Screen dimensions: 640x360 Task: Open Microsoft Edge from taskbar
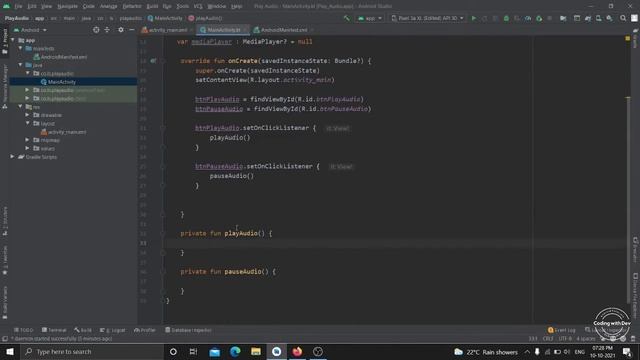click(235, 351)
